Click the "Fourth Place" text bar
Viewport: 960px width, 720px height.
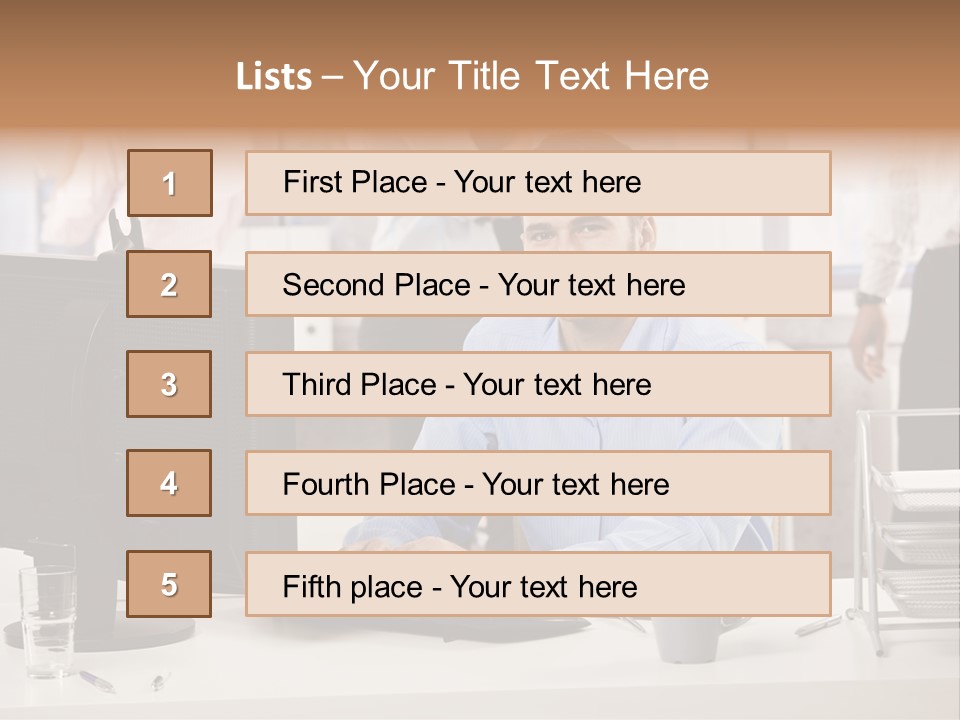(538, 484)
